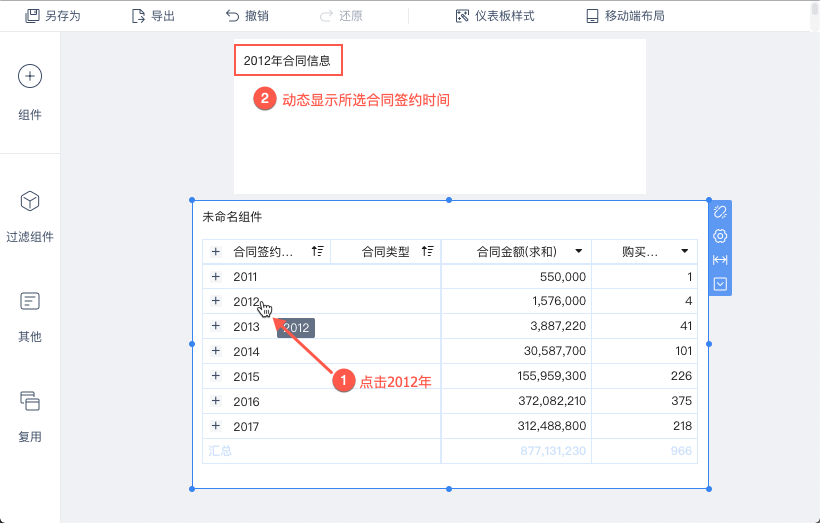This screenshot has height=523, width=820.
Task: Click the 合同金额(求和) column header
Action: point(517,252)
